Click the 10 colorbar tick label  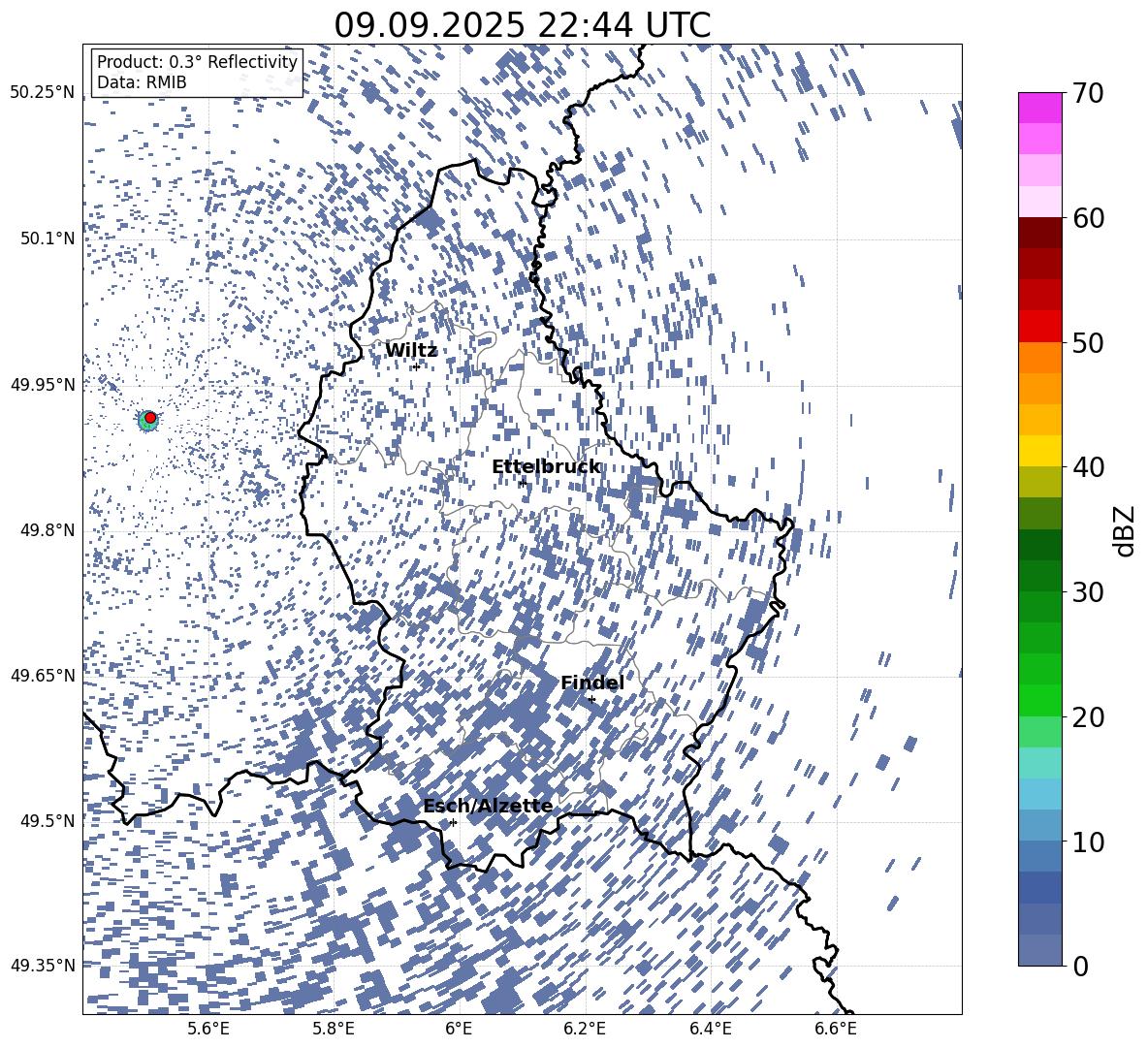pyautogui.click(x=1089, y=842)
